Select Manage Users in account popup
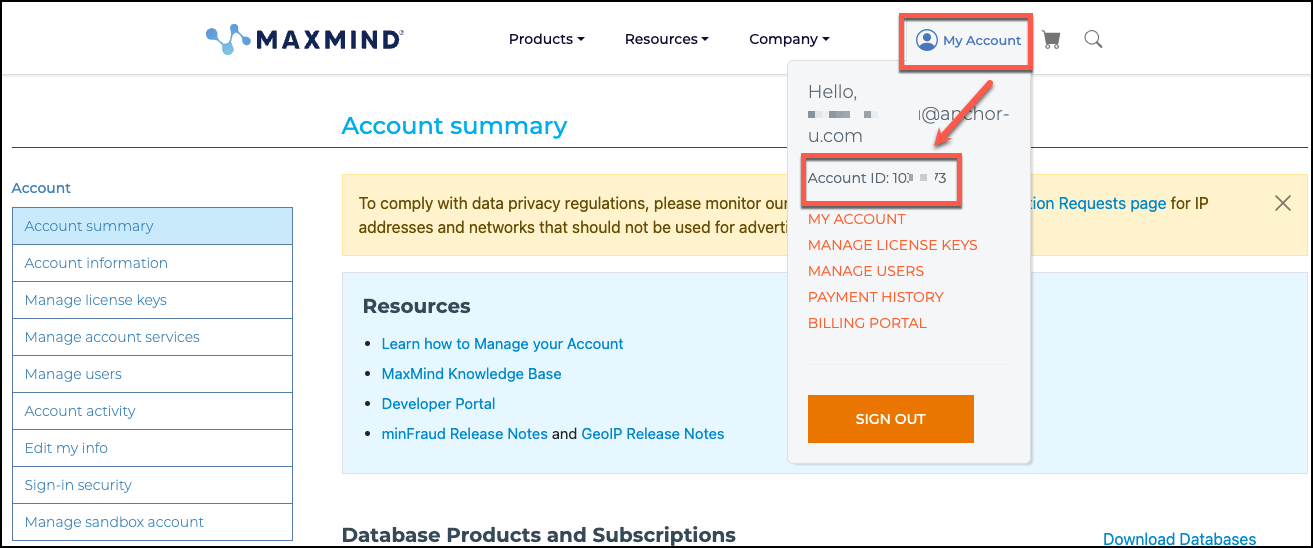This screenshot has height=548, width=1313. (865, 271)
